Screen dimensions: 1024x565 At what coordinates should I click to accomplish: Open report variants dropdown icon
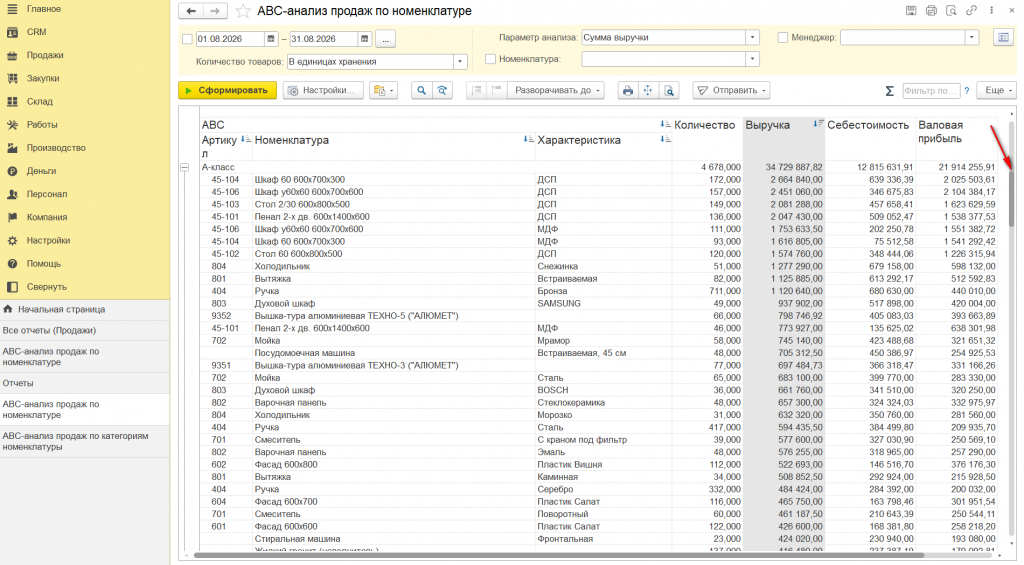tap(383, 91)
